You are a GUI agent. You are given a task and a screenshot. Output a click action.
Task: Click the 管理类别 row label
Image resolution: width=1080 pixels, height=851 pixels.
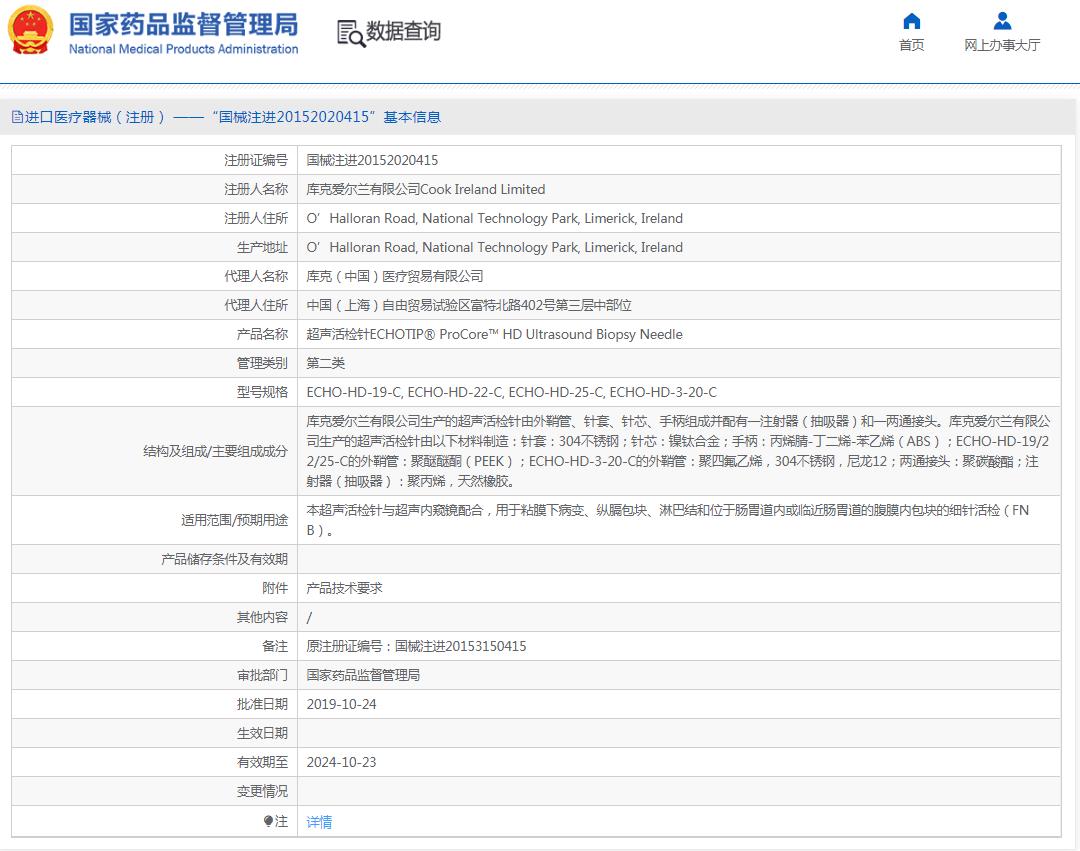point(262,363)
